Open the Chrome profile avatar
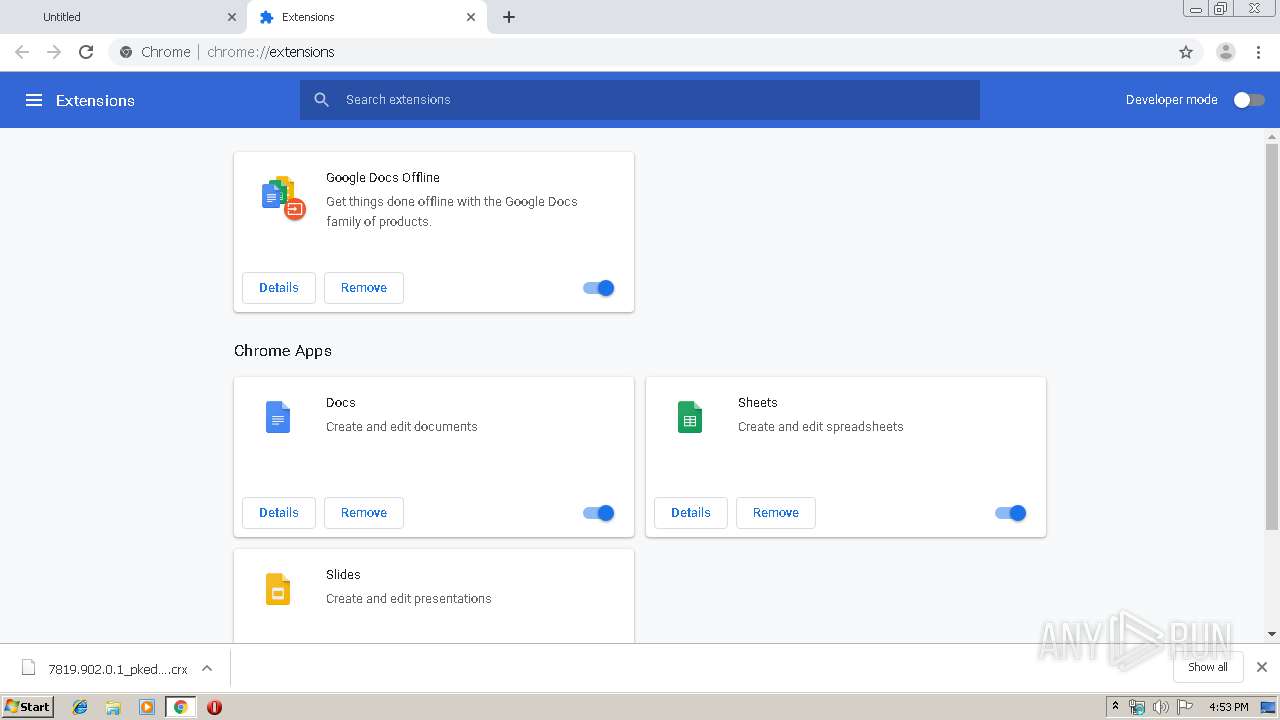Image resolution: width=1280 pixels, height=720 pixels. 1226,52
